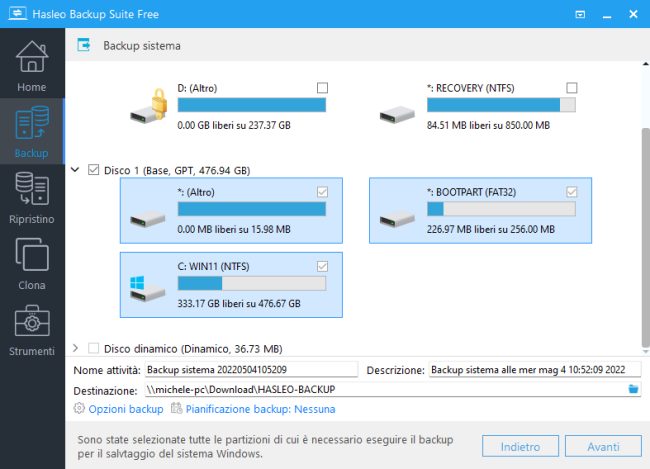650x469 pixels.
Task: Open the title bar menu dropdown icon
Action: click(580, 15)
